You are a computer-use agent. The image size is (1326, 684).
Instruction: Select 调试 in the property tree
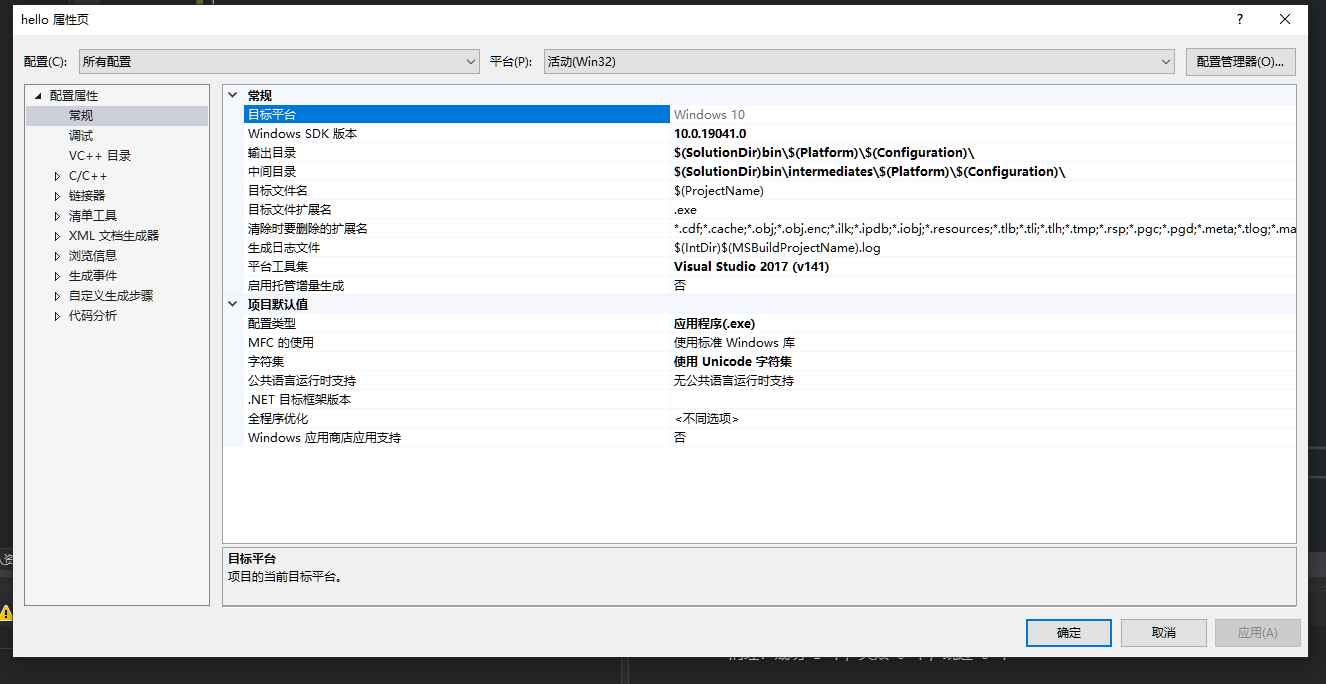[x=81, y=136]
